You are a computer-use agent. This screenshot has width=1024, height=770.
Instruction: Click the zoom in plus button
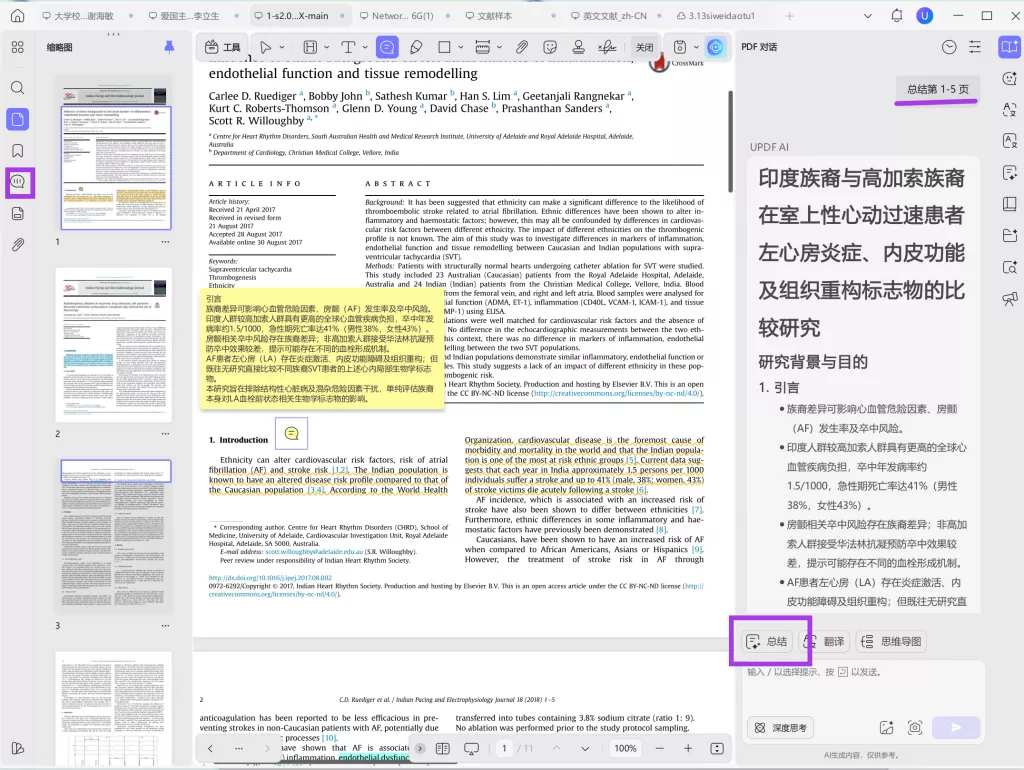(687, 748)
